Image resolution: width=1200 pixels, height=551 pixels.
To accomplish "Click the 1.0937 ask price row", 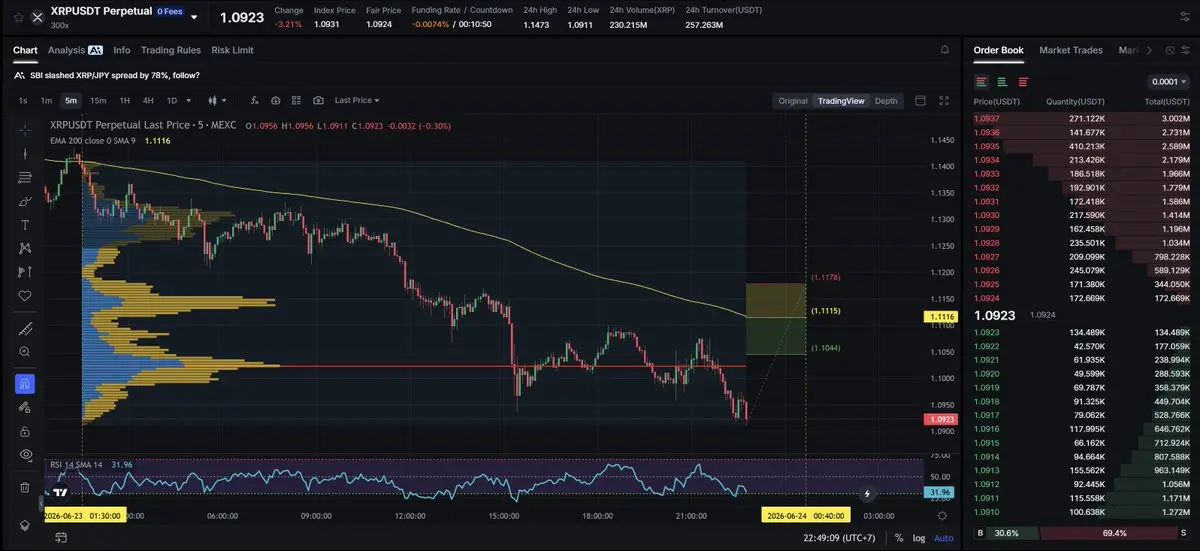I will [1082, 118].
